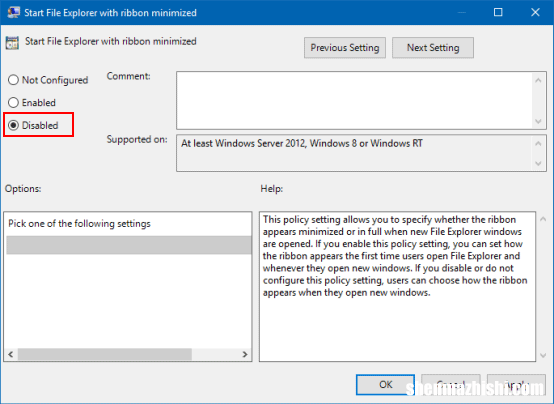Click Supported on box scroll up arrow
554x404 pixels.
point(538,144)
